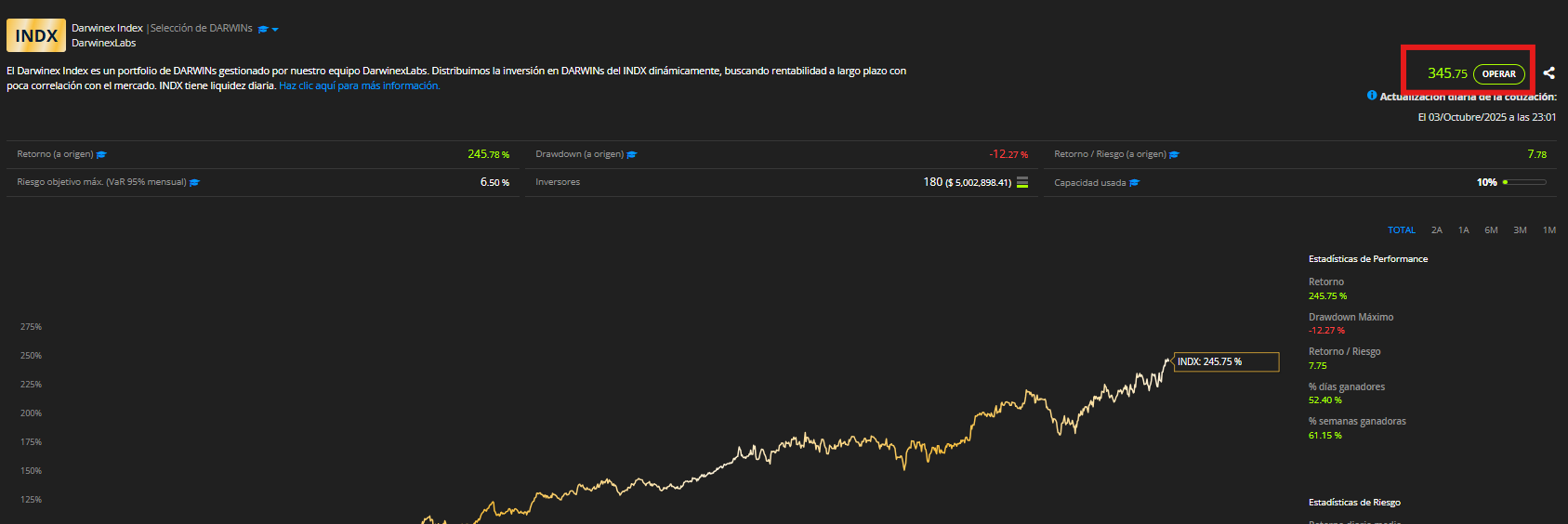Image resolution: width=1568 pixels, height=524 pixels.
Task: Click help icon next to Retorno / Riesgo (a origen)
Action: (1174, 155)
